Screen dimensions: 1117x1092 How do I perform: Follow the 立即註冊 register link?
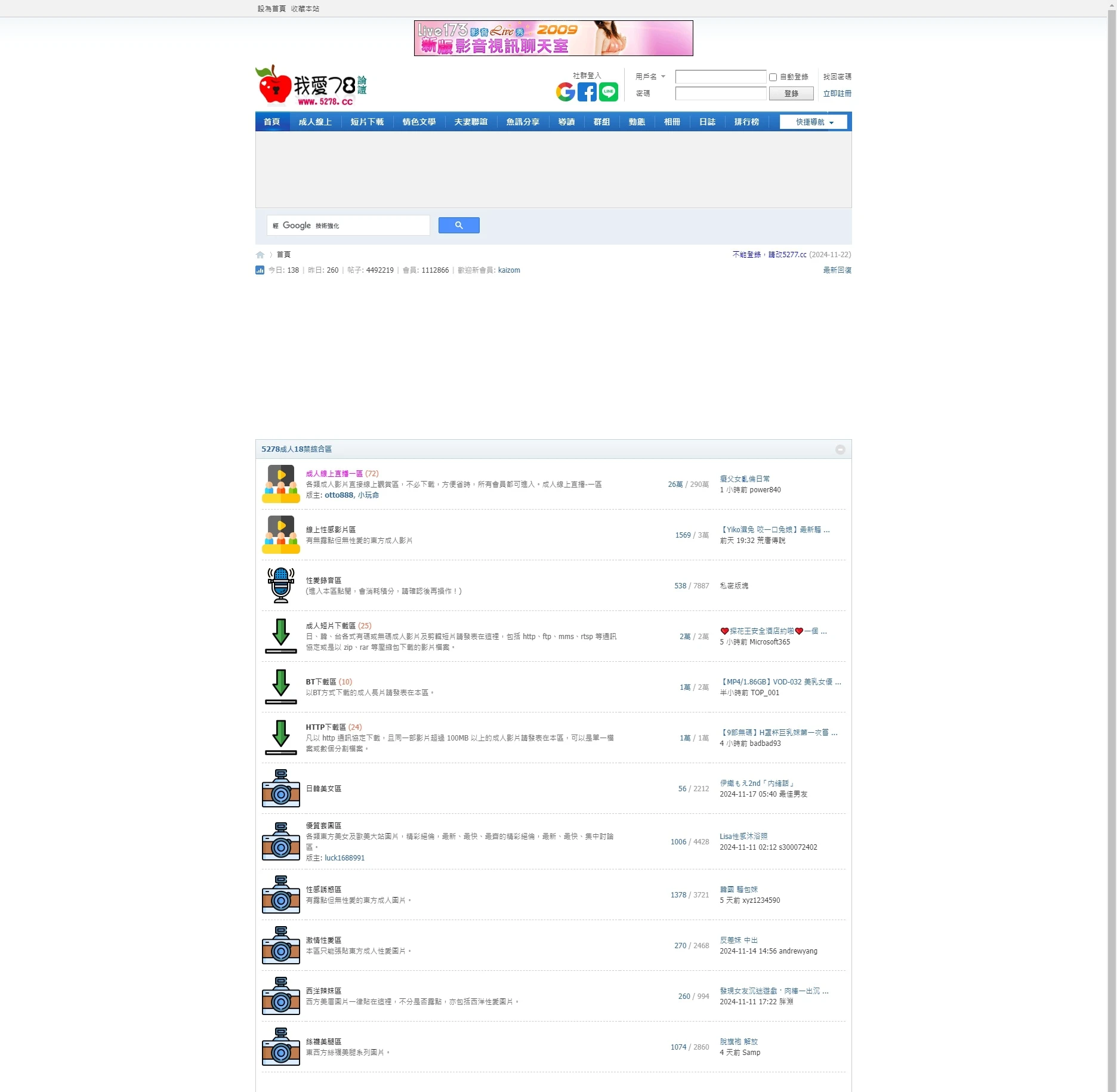[837, 94]
